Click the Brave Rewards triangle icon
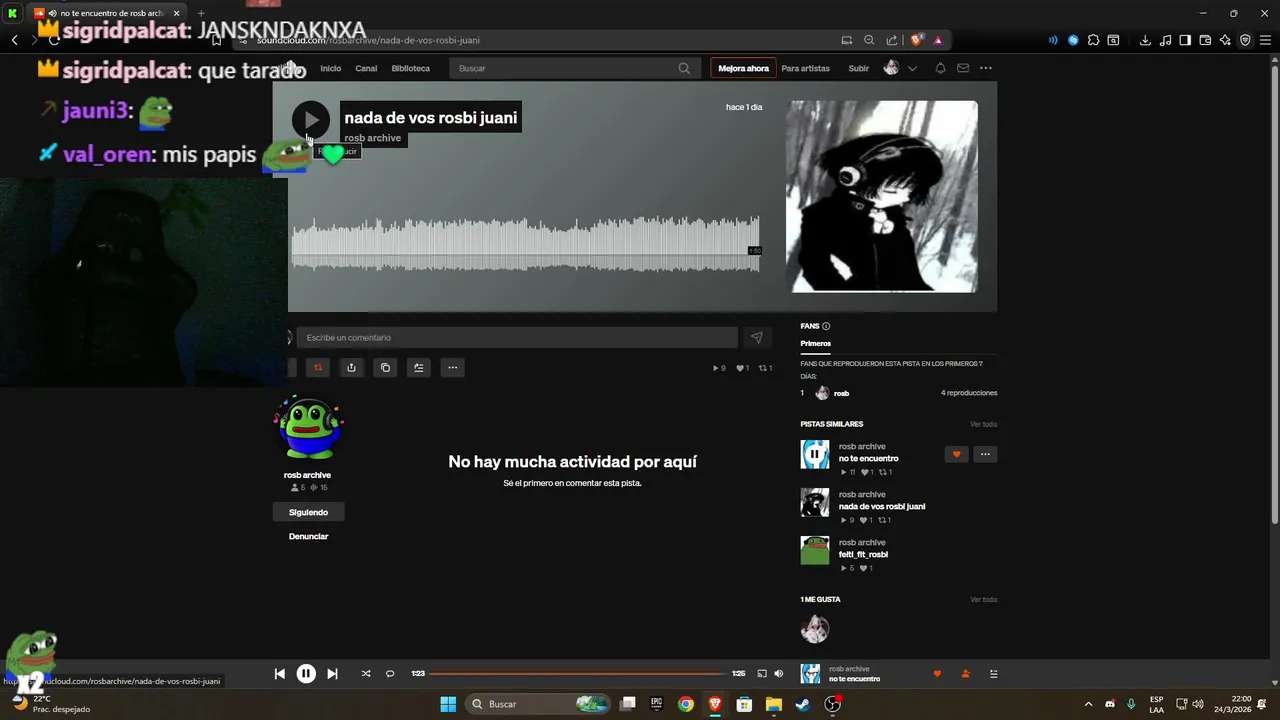Viewport: 1280px width, 720px height. pos(938,40)
